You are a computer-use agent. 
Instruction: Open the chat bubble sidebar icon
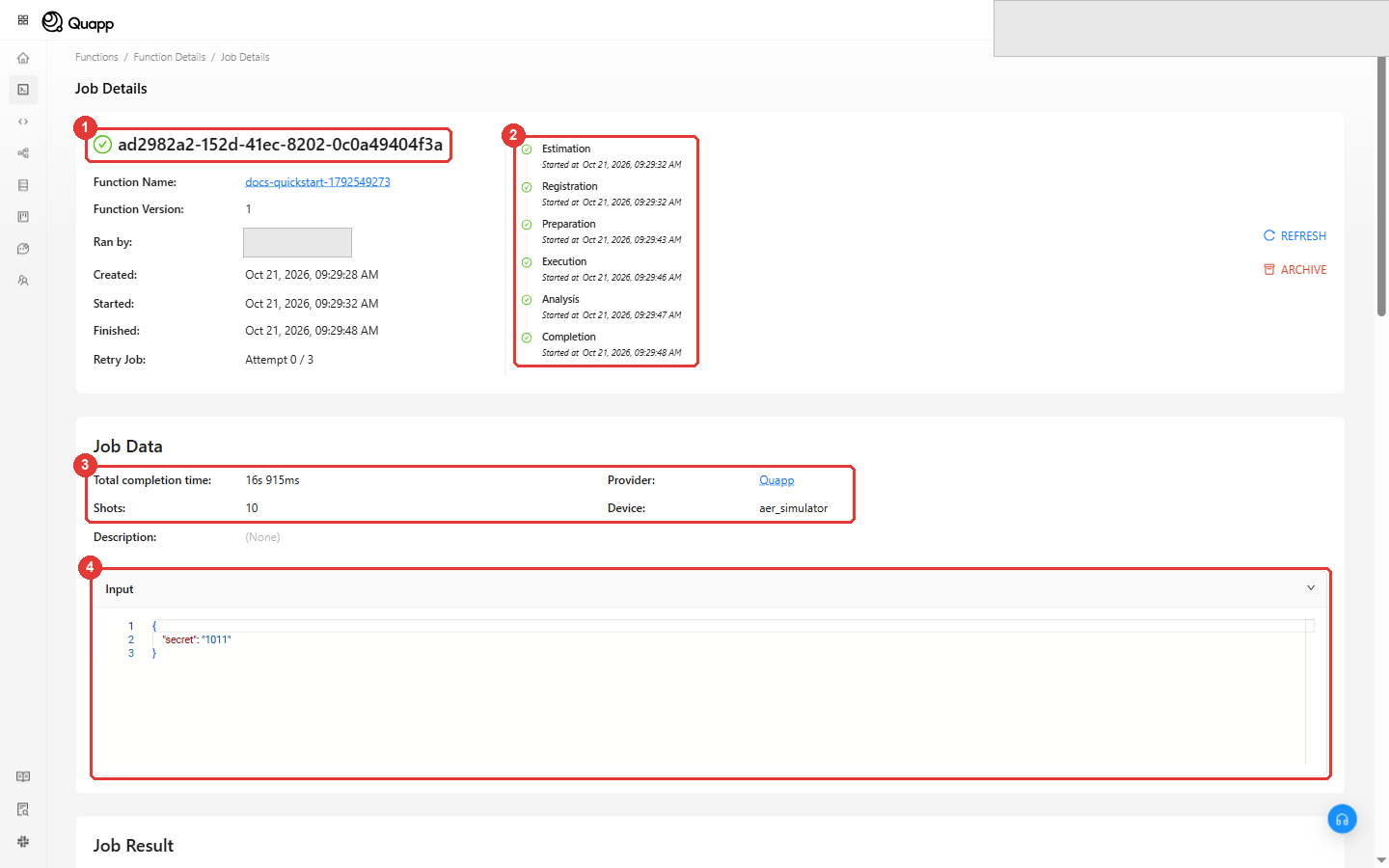click(x=23, y=249)
